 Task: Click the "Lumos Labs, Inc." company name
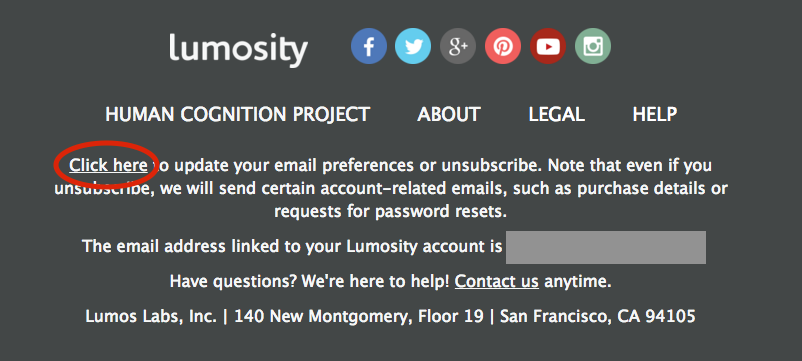151,317
